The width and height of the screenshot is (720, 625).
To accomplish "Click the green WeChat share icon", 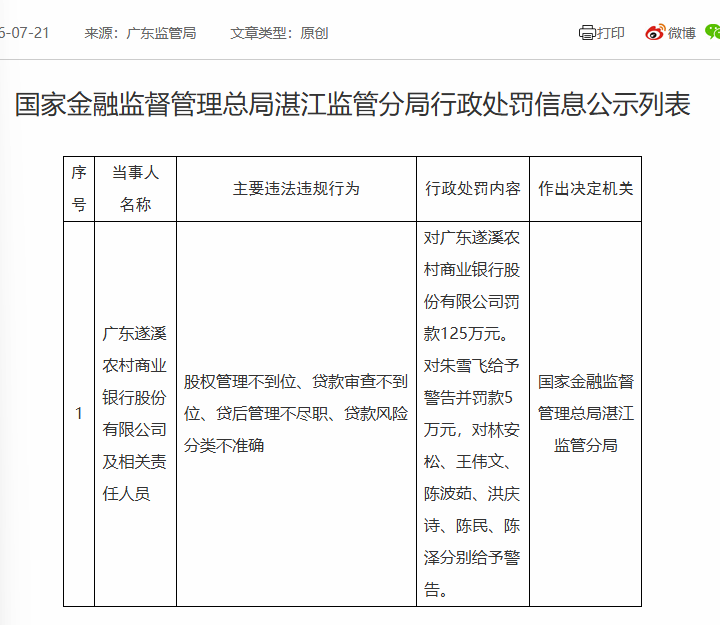I will (x=713, y=32).
